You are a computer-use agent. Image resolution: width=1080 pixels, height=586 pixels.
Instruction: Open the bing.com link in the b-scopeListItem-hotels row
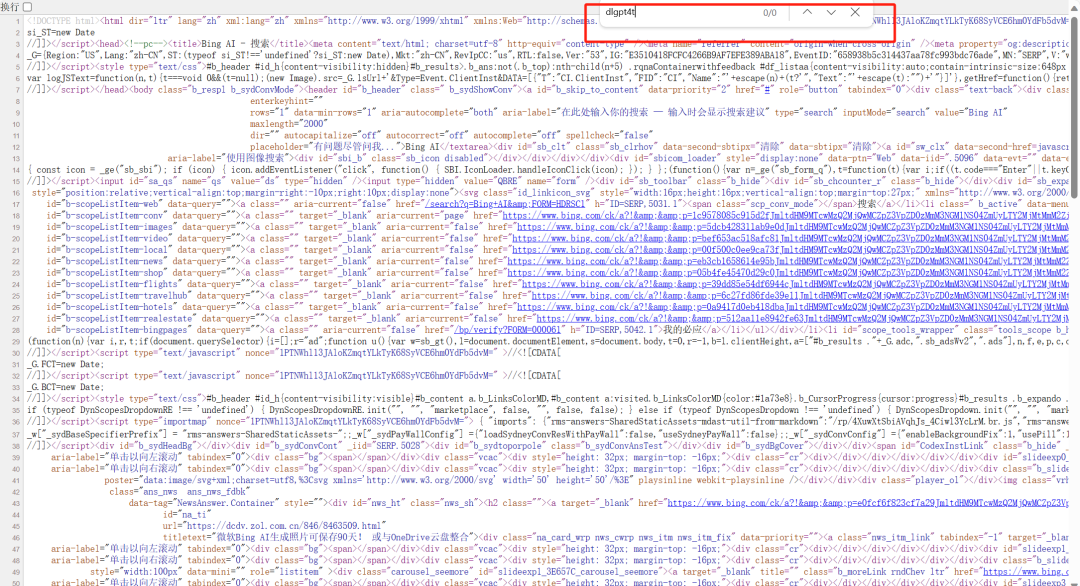coord(793,307)
